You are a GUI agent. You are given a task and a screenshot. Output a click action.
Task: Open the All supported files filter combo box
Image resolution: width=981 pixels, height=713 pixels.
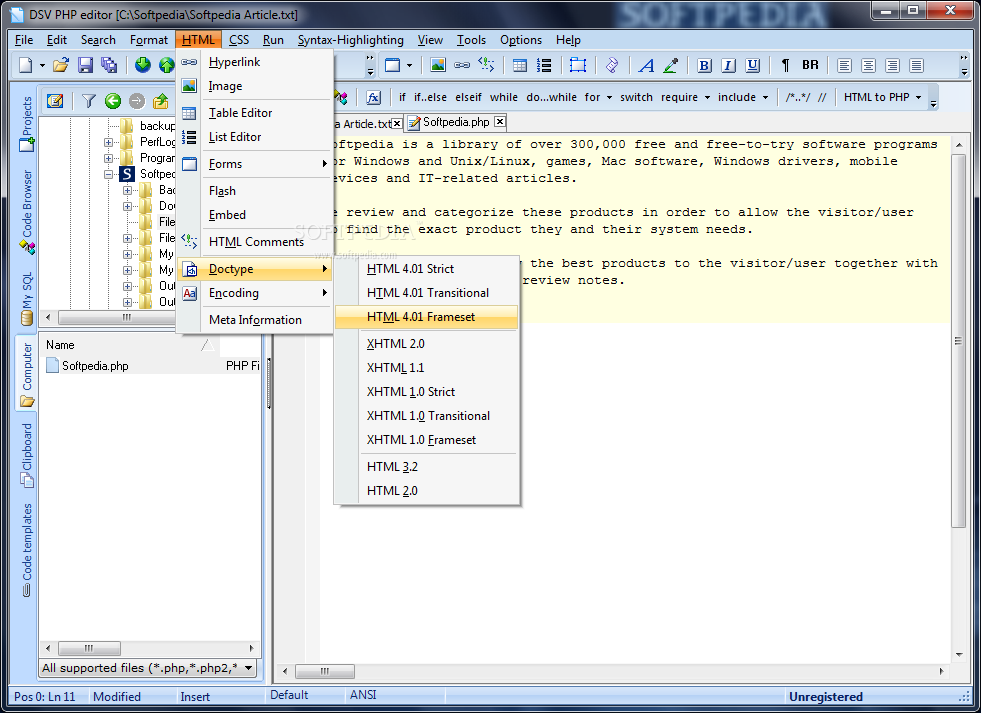pos(148,668)
